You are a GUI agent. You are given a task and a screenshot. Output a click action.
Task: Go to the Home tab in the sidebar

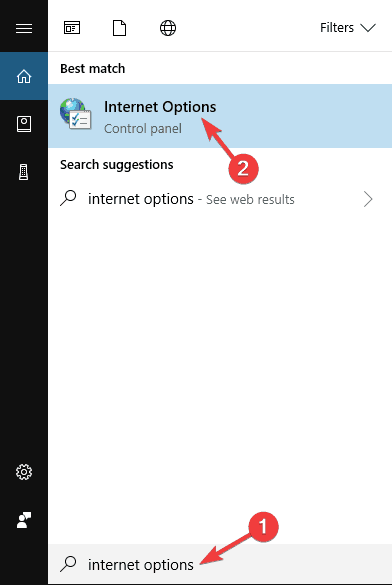tap(24, 76)
